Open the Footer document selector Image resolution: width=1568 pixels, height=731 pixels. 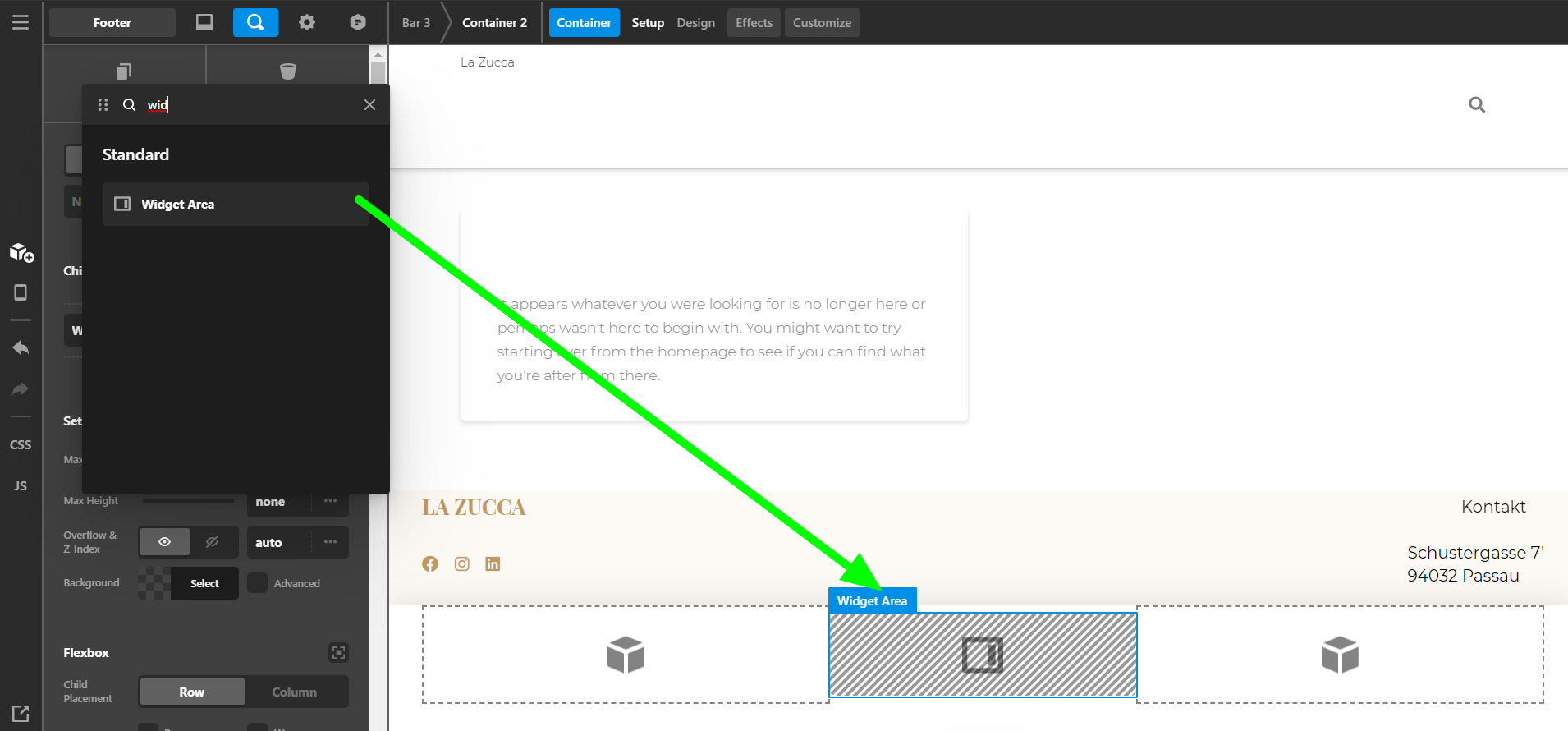click(x=112, y=22)
